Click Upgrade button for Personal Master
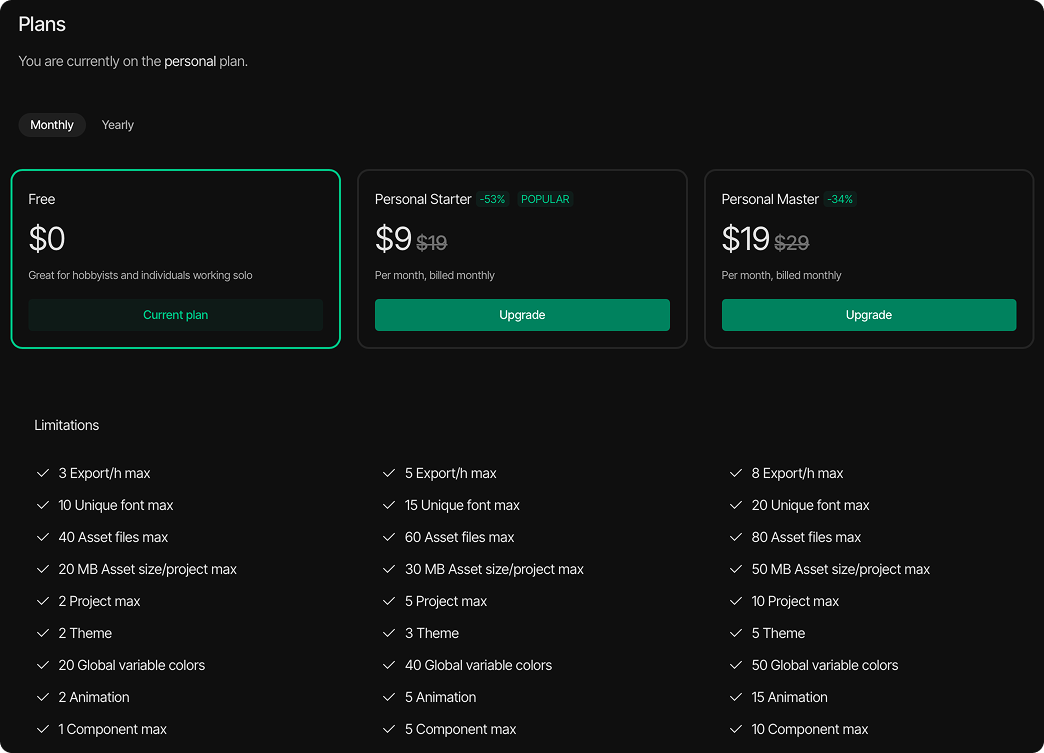Image resolution: width=1044 pixels, height=753 pixels. (868, 315)
